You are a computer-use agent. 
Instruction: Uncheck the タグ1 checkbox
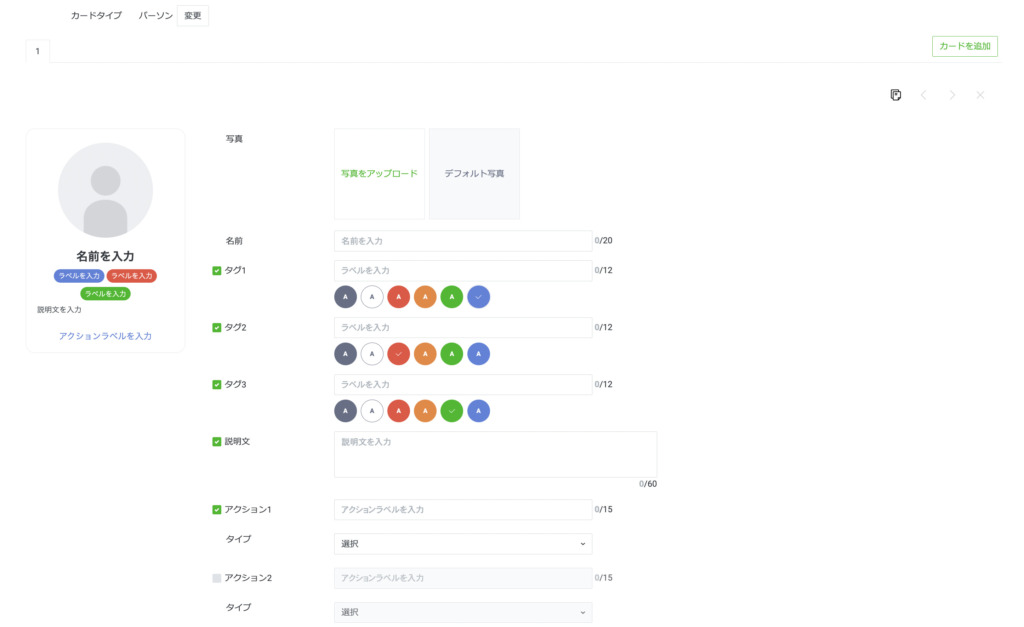[x=217, y=271]
